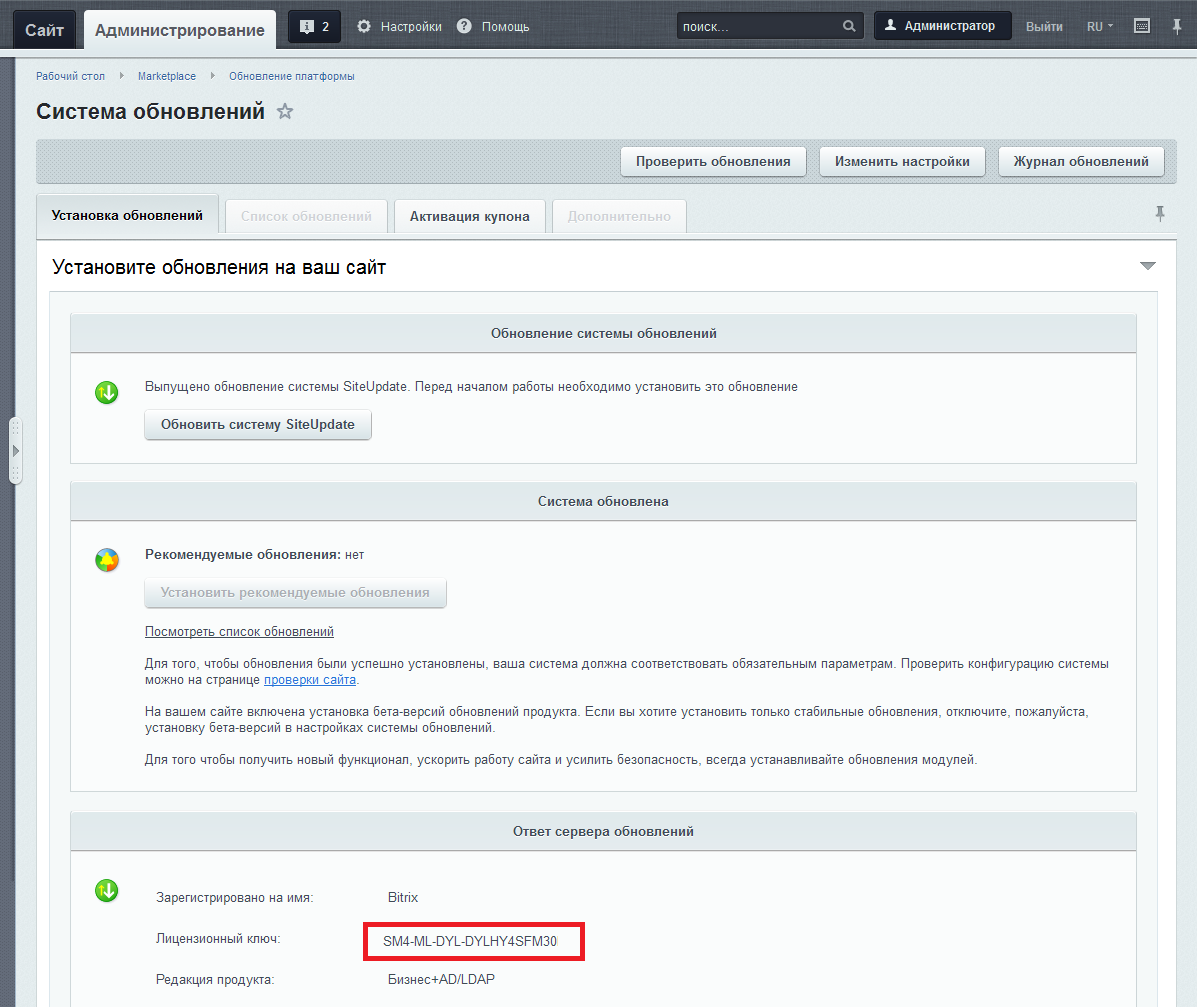Switch to the Сайт tab
1197x1007 pixels.
click(x=45, y=30)
